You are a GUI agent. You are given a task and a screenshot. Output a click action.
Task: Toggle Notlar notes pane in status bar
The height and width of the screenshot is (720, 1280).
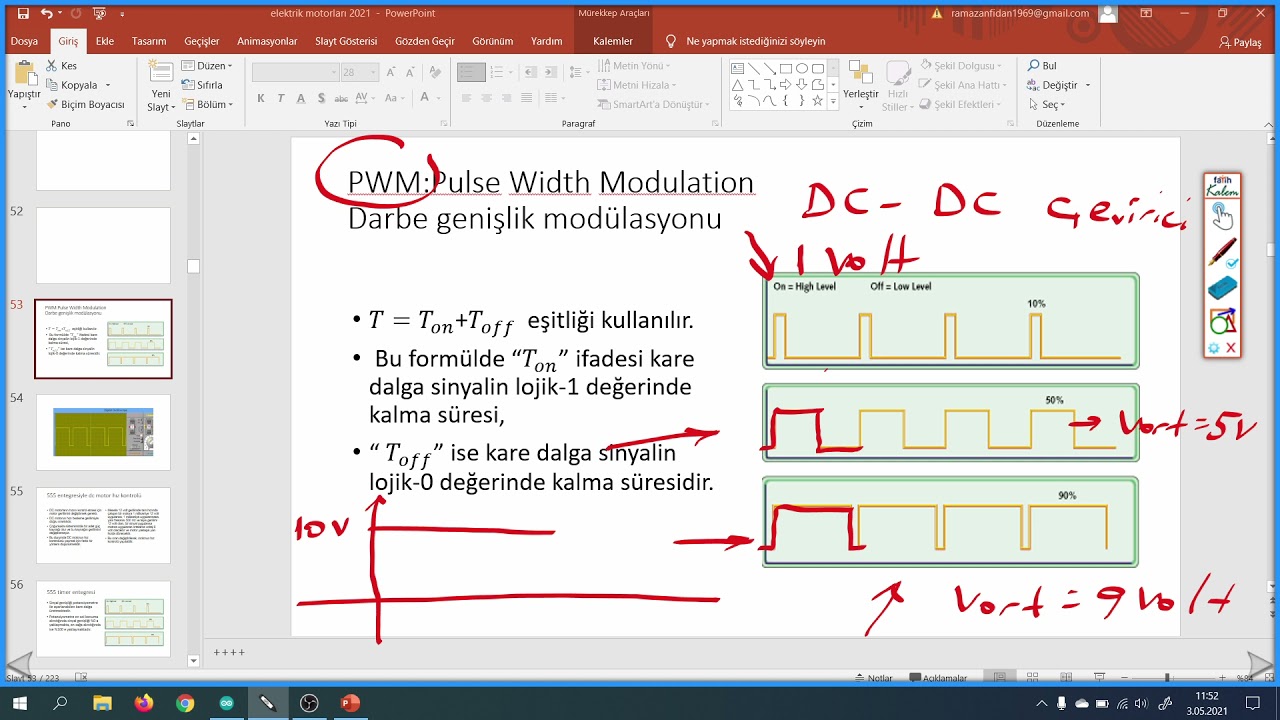click(873, 678)
